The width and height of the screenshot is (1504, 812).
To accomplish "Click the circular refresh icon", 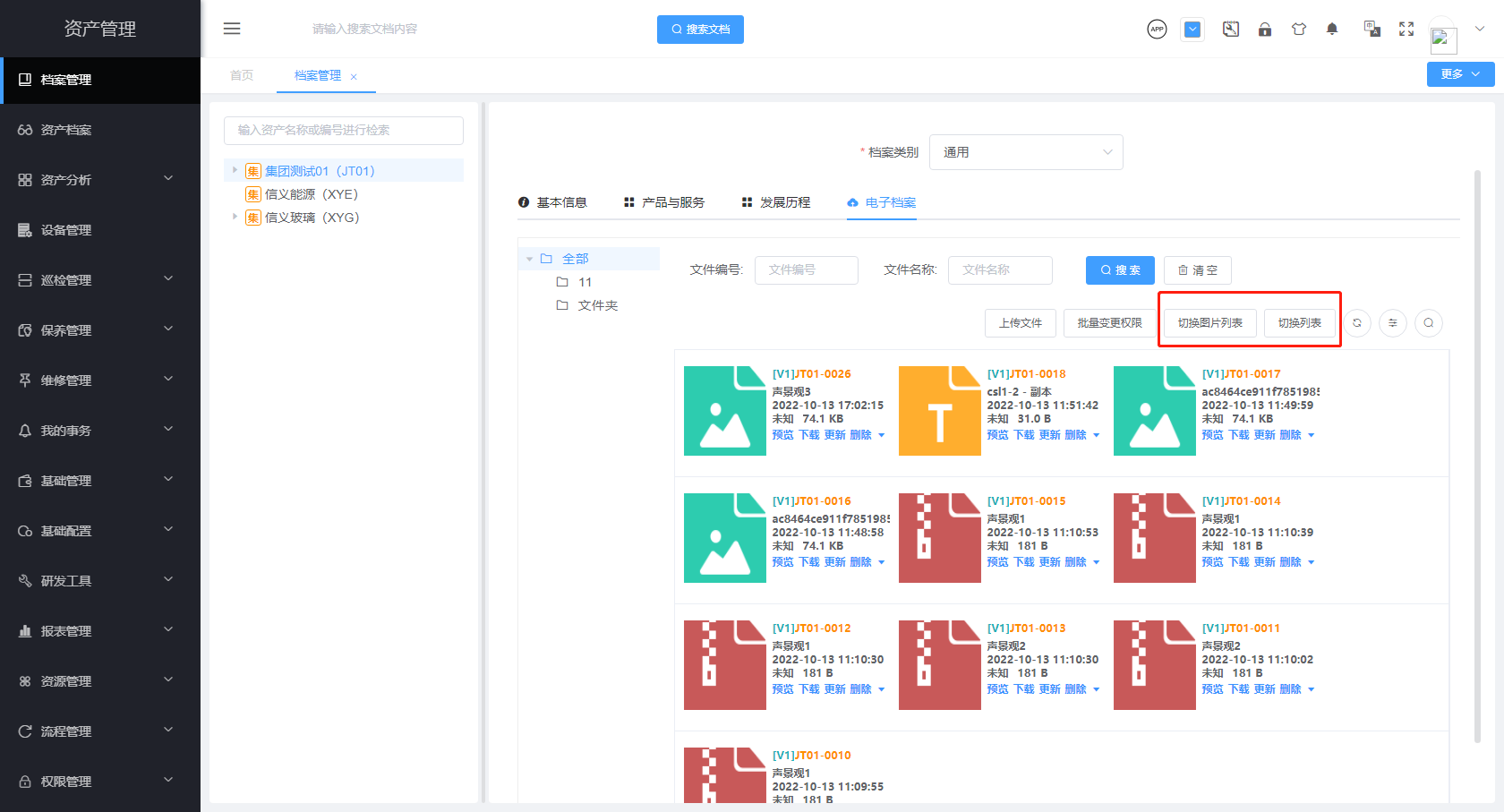I will pyautogui.click(x=1357, y=323).
